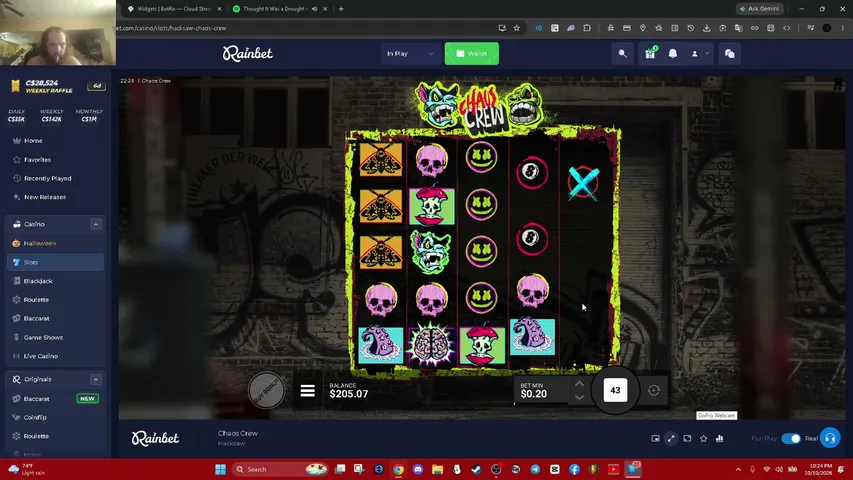Decrease the bet with the down arrow
853x480 pixels.
pos(579,398)
